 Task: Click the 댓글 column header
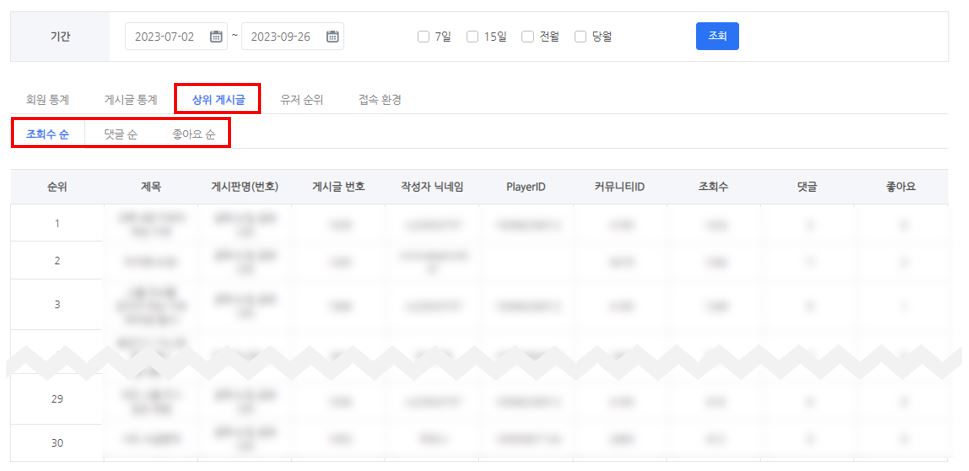click(807, 187)
